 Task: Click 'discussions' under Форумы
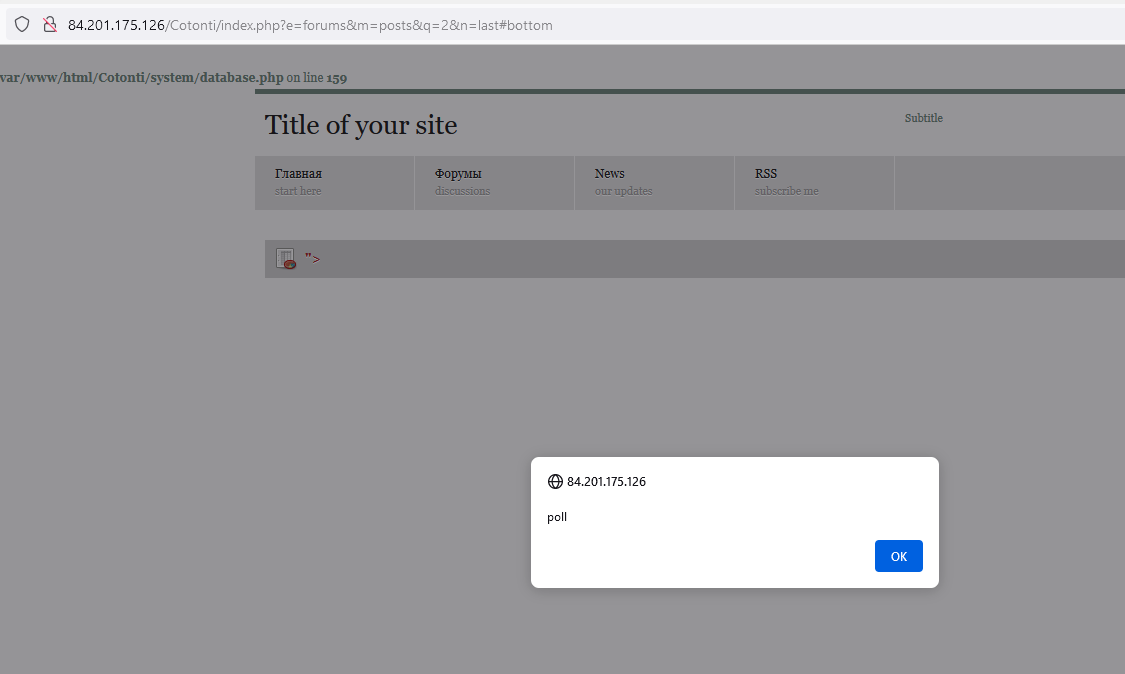pyautogui.click(x=461, y=190)
